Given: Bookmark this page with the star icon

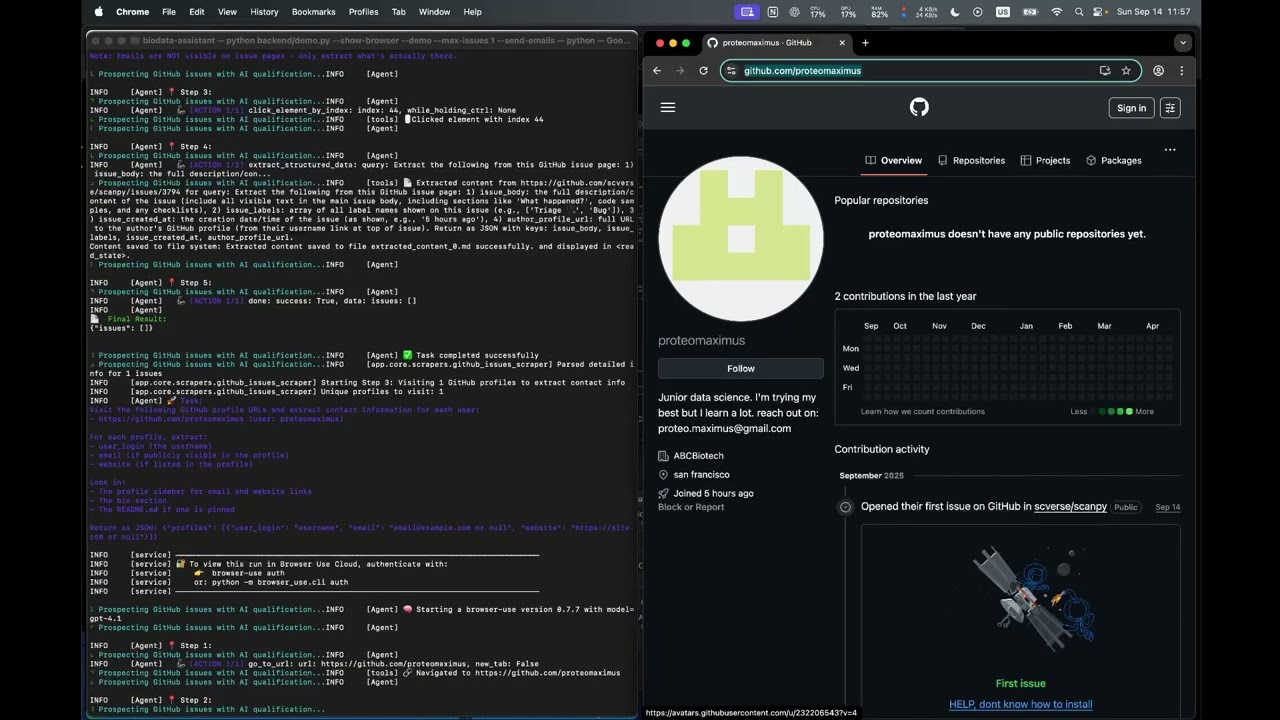Looking at the screenshot, I should pyautogui.click(x=1126, y=71).
